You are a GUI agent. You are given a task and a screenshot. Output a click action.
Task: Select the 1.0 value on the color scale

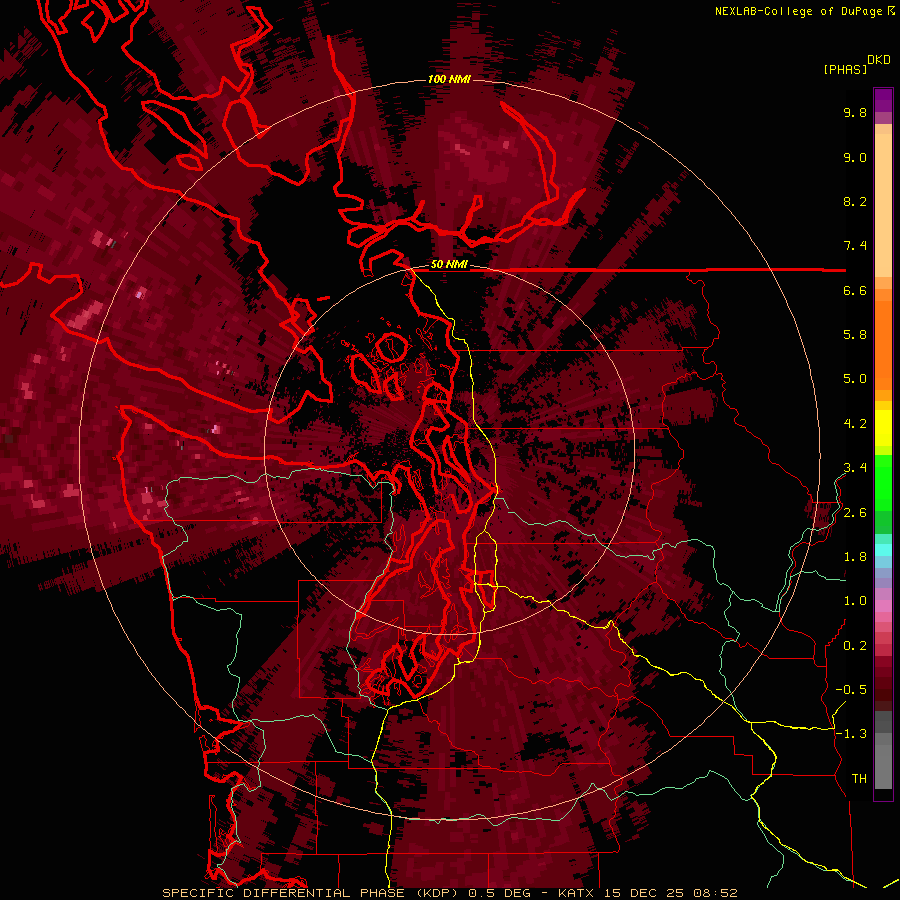[855, 601]
